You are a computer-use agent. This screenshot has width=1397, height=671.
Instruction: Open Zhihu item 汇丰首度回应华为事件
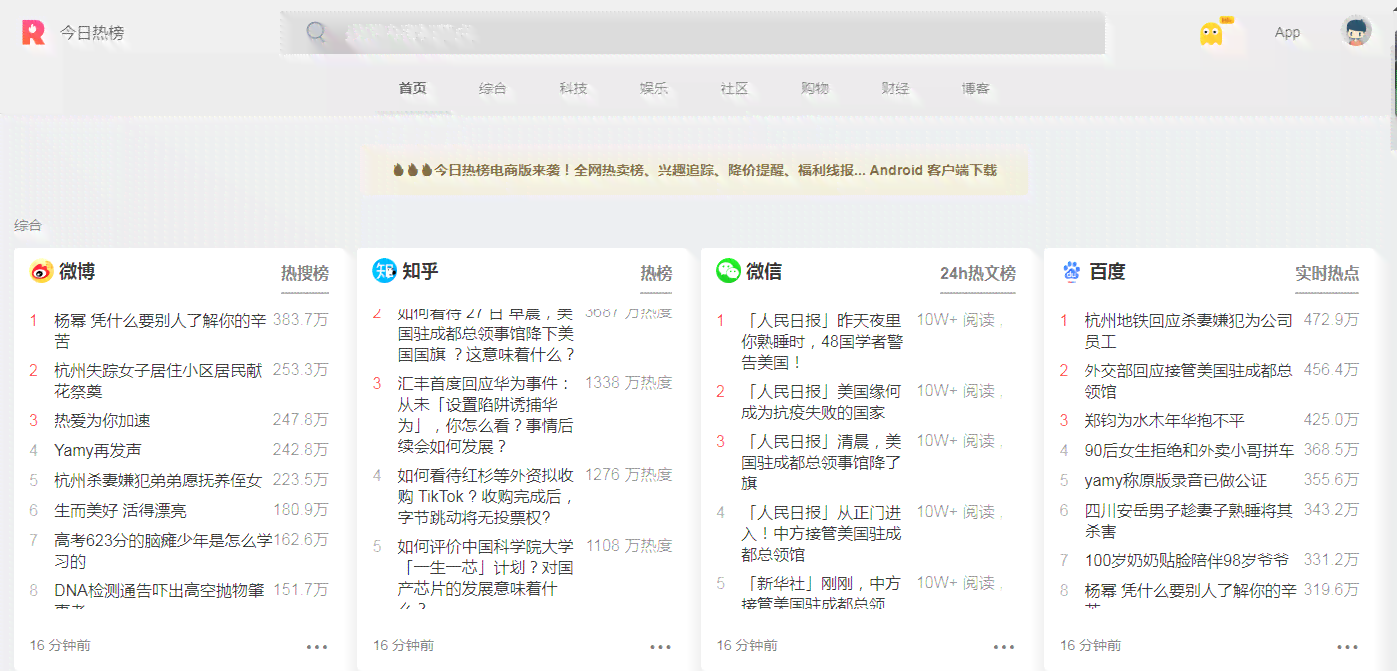(x=484, y=415)
